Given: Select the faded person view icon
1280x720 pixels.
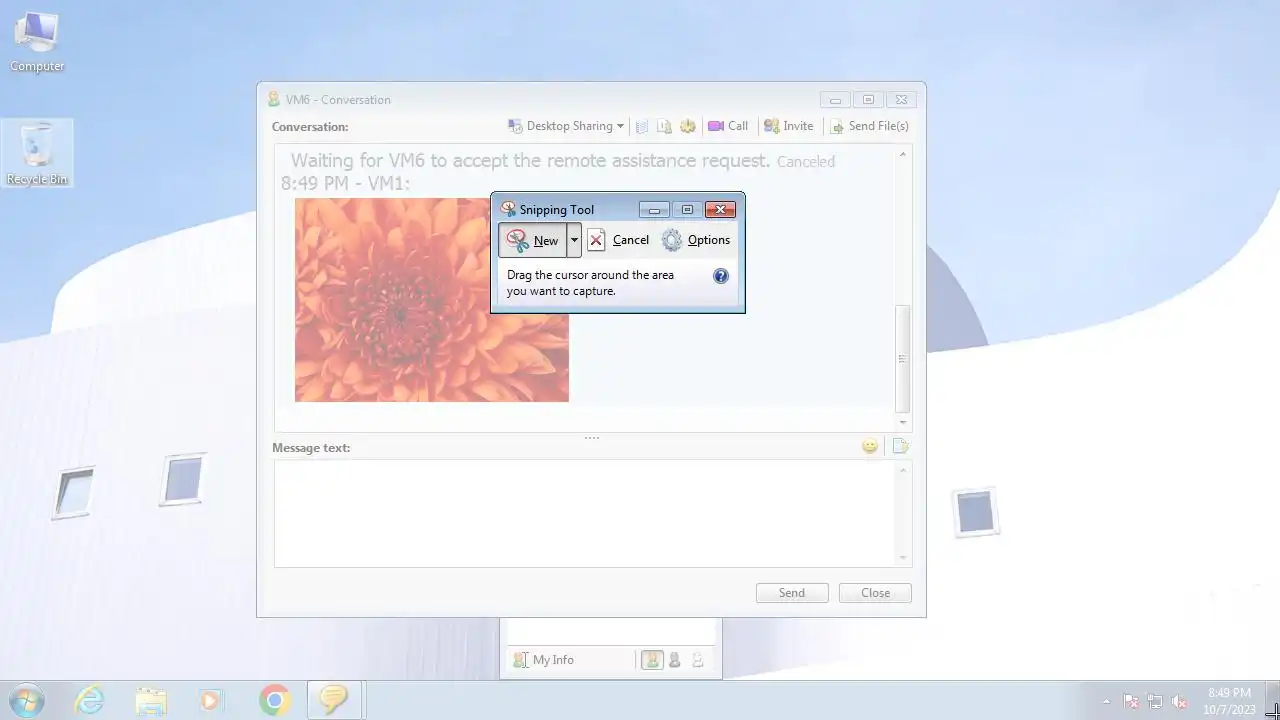Looking at the screenshot, I should 698,660.
